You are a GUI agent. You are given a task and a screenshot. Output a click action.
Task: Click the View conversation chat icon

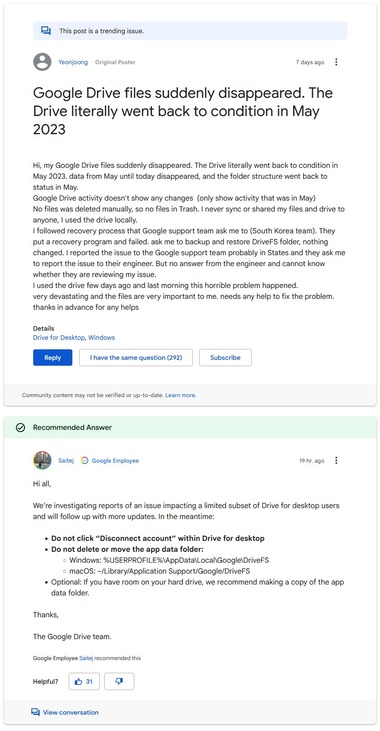click(x=35, y=712)
